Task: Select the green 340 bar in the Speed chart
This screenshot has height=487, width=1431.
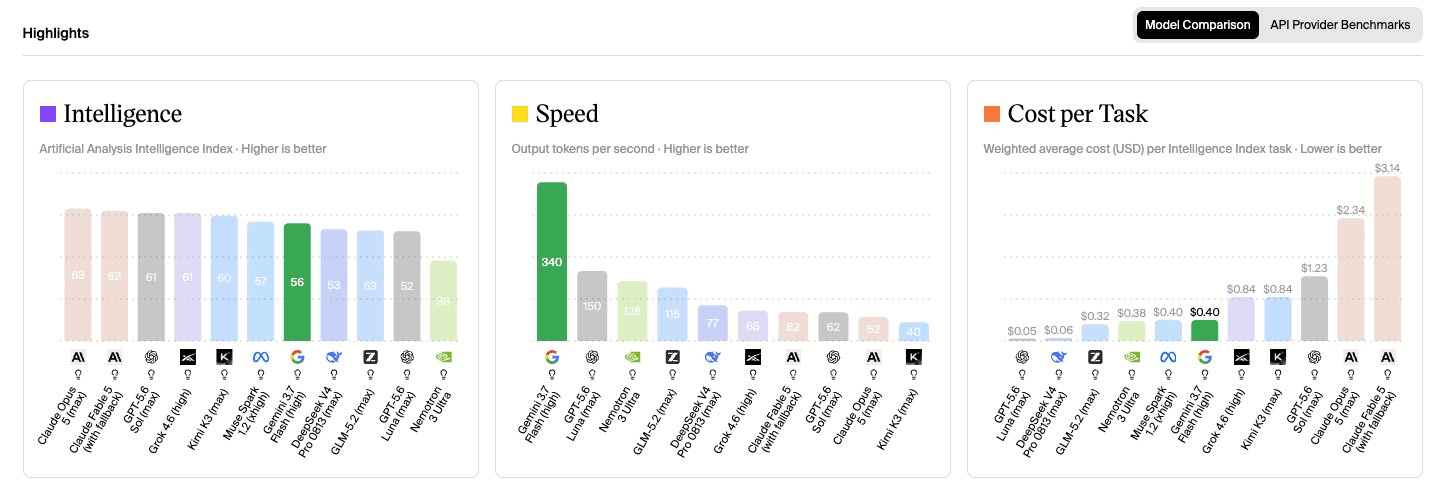Action: tap(552, 261)
